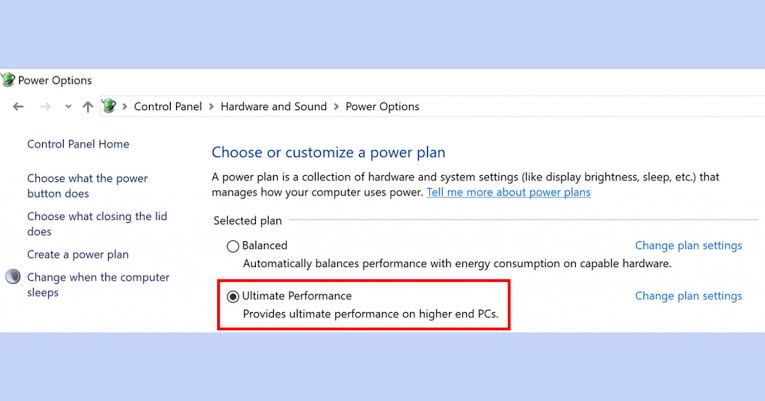765x401 pixels.
Task: Click Create a power plan
Action: point(78,255)
